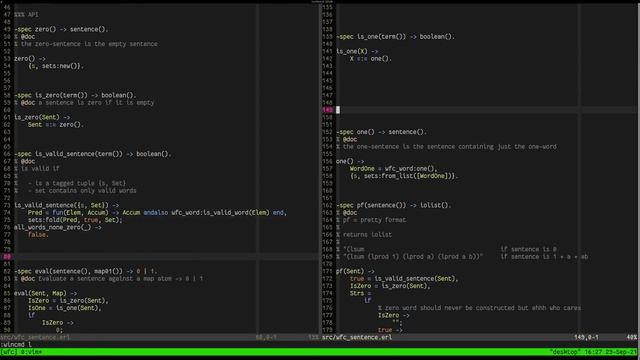Click 'if' keyword on line 88
The image size is (640, 360).
click(x=31, y=316)
